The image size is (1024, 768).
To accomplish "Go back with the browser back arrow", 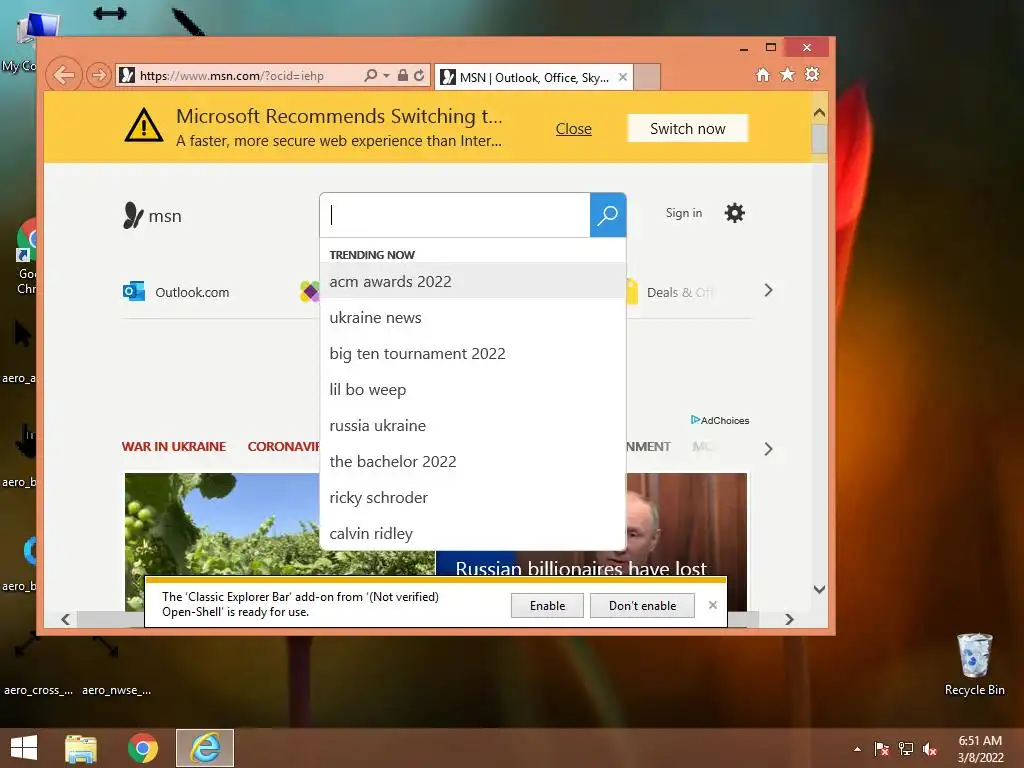I will coord(63,75).
